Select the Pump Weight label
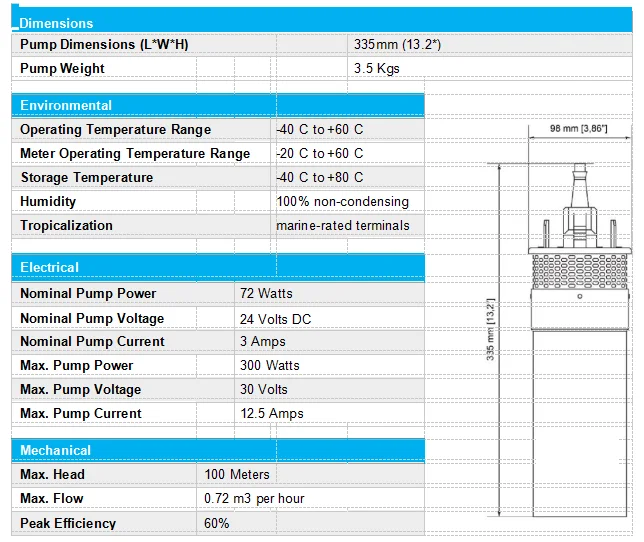This screenshot has width=644, height=542. coord(62,68)
